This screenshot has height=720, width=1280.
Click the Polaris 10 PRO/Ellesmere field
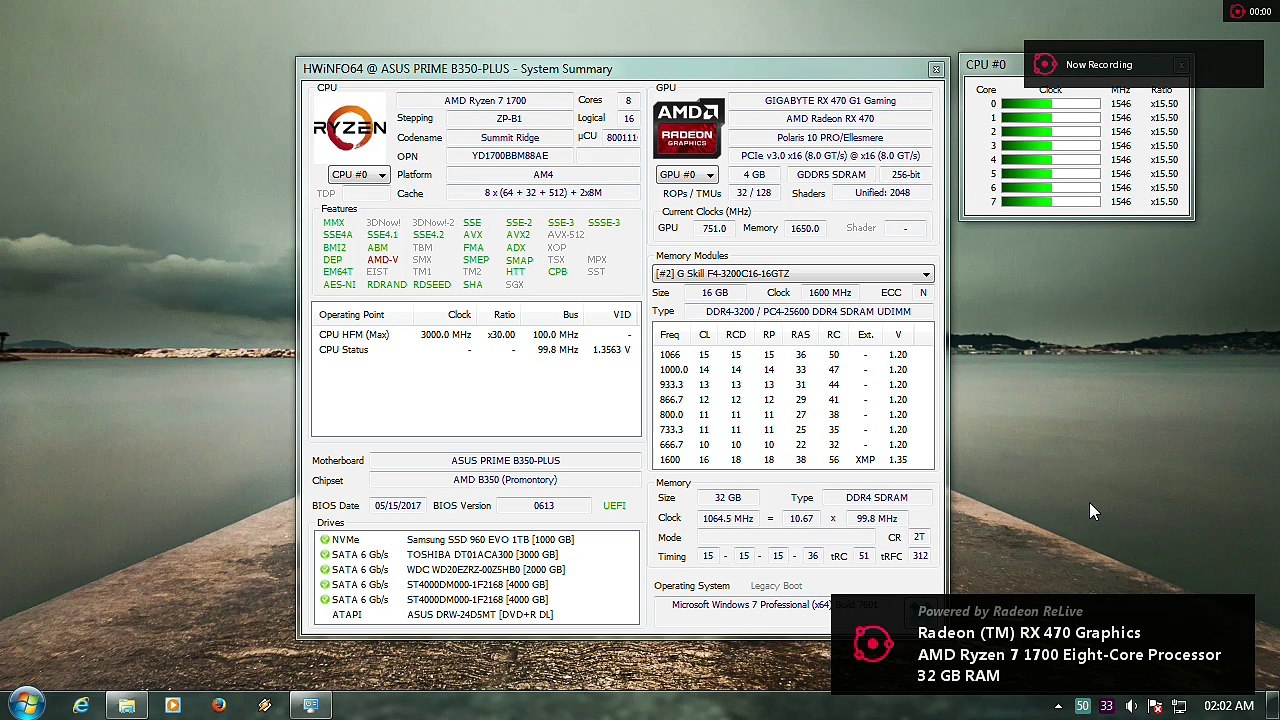click(830, 138)
